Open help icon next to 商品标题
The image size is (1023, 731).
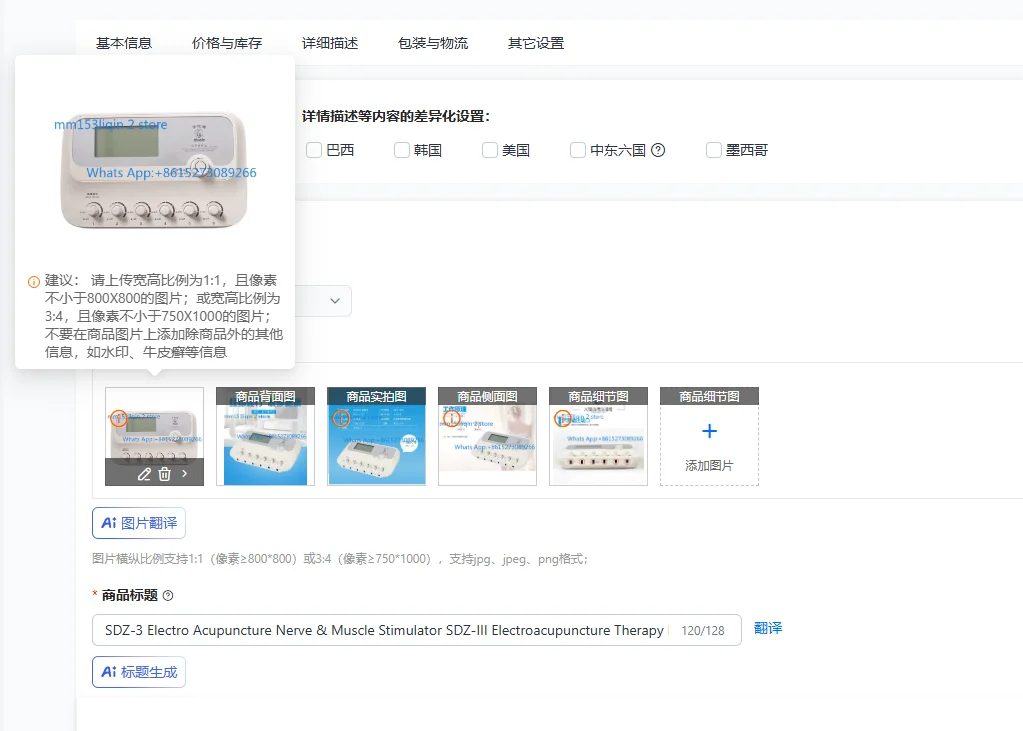pos(168,595)
